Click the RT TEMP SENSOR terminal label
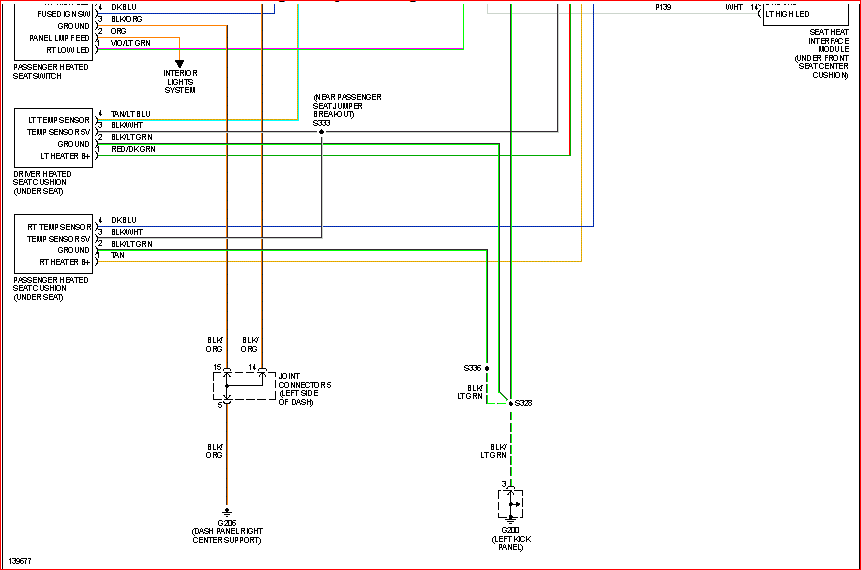 tap(59, 227)
